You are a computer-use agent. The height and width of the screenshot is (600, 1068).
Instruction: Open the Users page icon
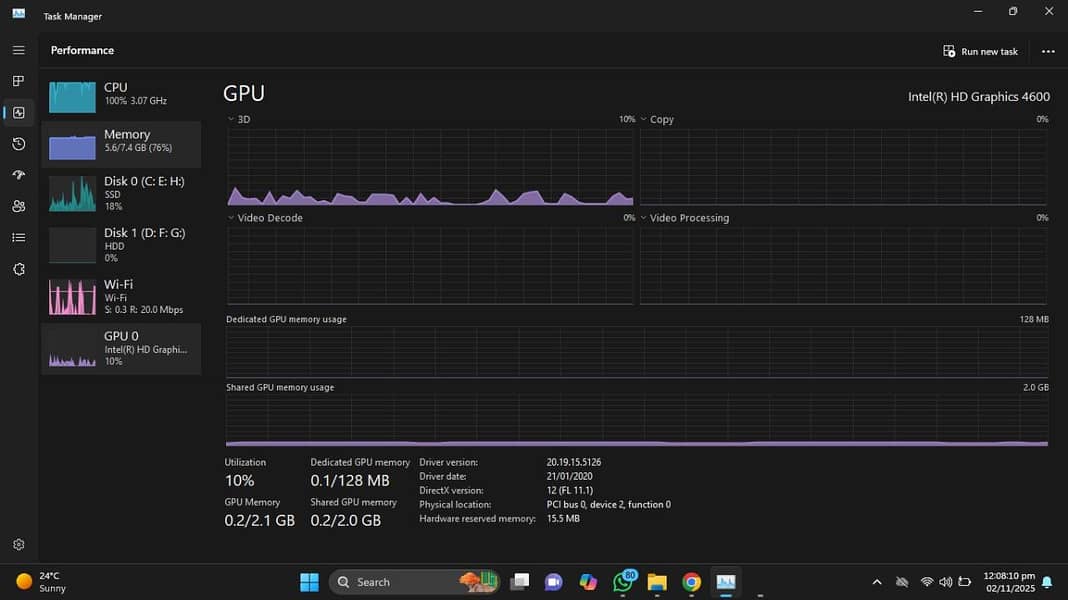tap(18, 206)
